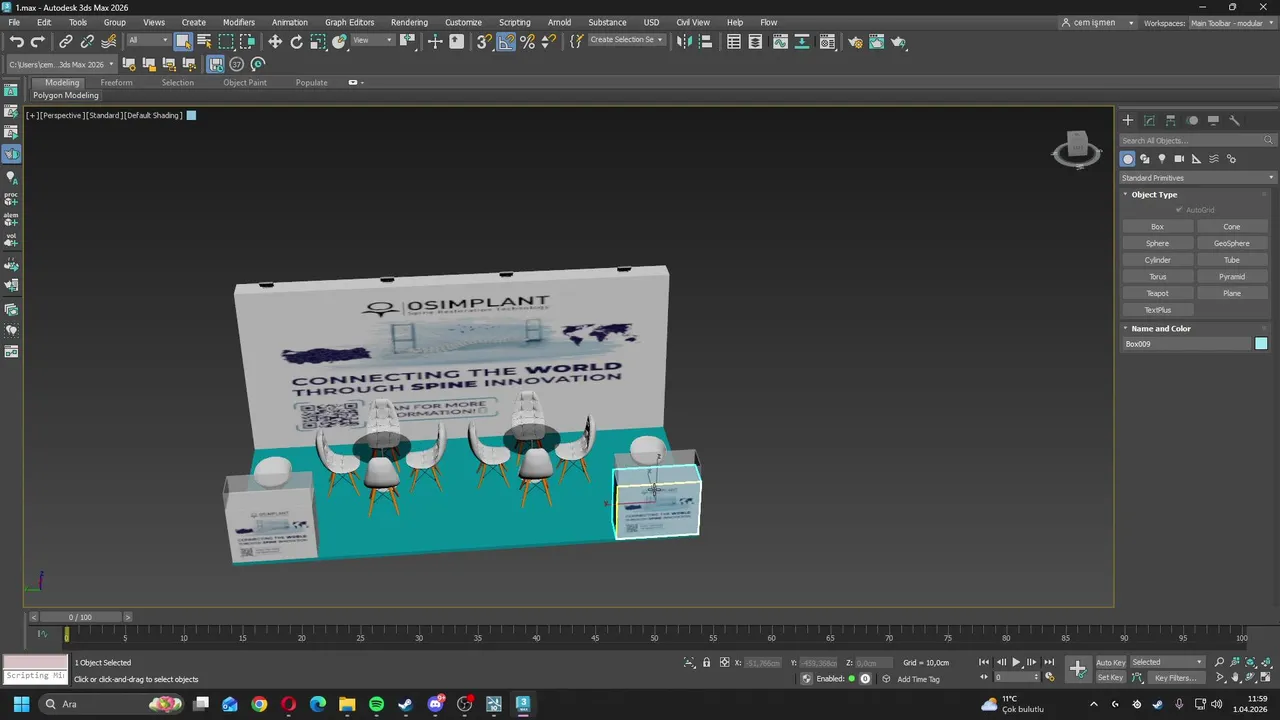Open the Curve Editor
The width and height of the screenshot is (1280, 720).
coord(779,41)
